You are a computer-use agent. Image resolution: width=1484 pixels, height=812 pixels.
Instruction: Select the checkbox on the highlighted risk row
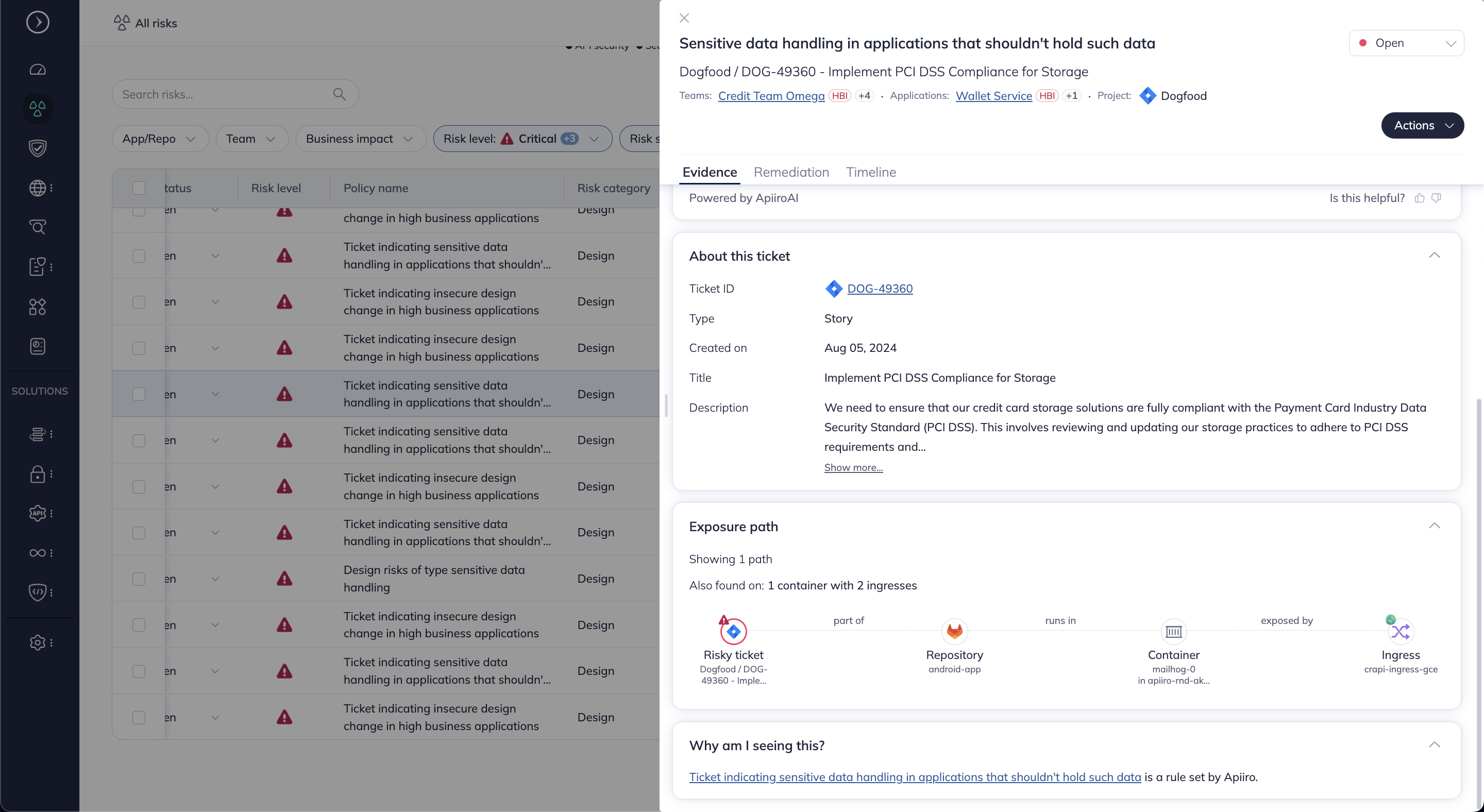[138, 394]
